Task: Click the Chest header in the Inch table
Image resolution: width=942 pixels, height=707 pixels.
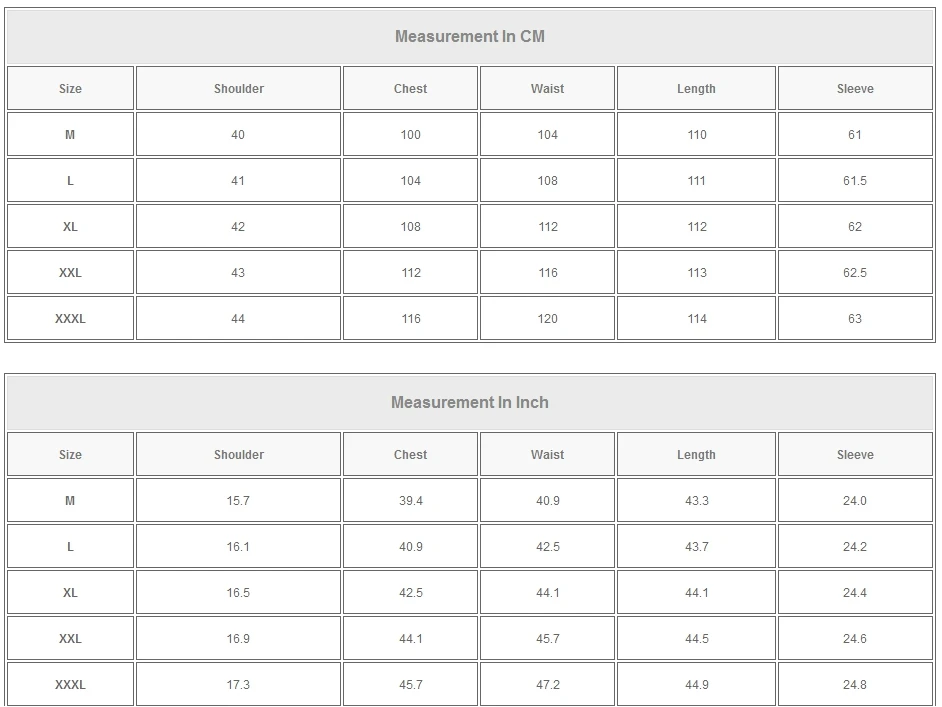Action: tap(411, 455)
